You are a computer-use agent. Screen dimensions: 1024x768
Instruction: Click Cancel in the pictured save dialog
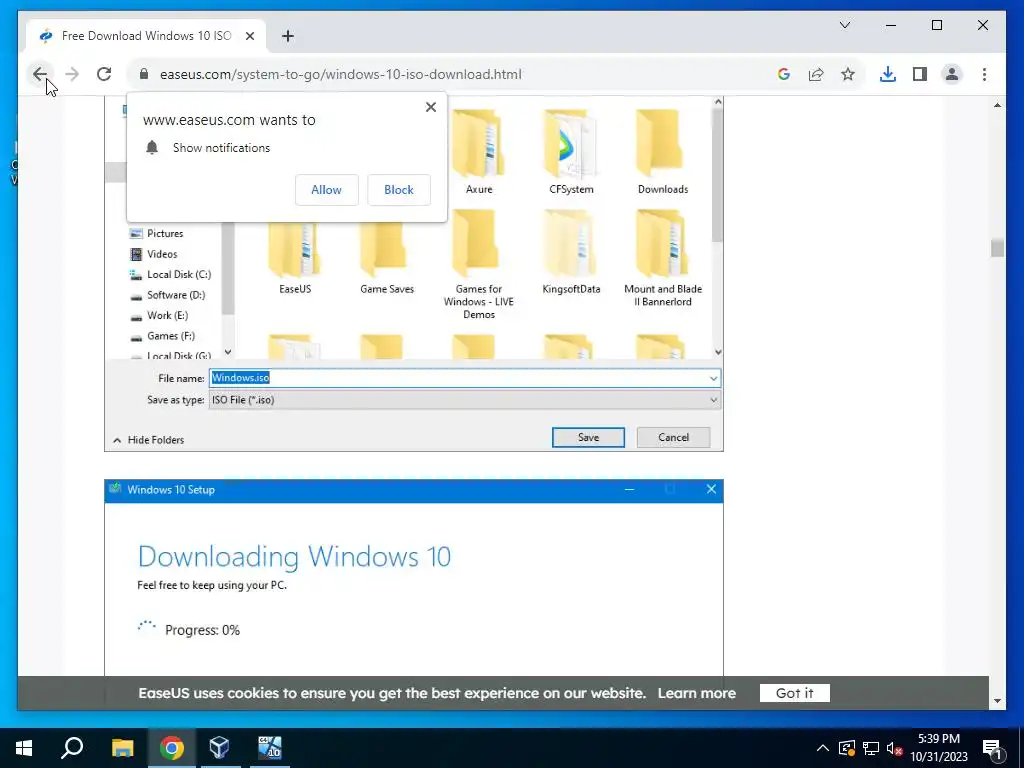[673, 438]
